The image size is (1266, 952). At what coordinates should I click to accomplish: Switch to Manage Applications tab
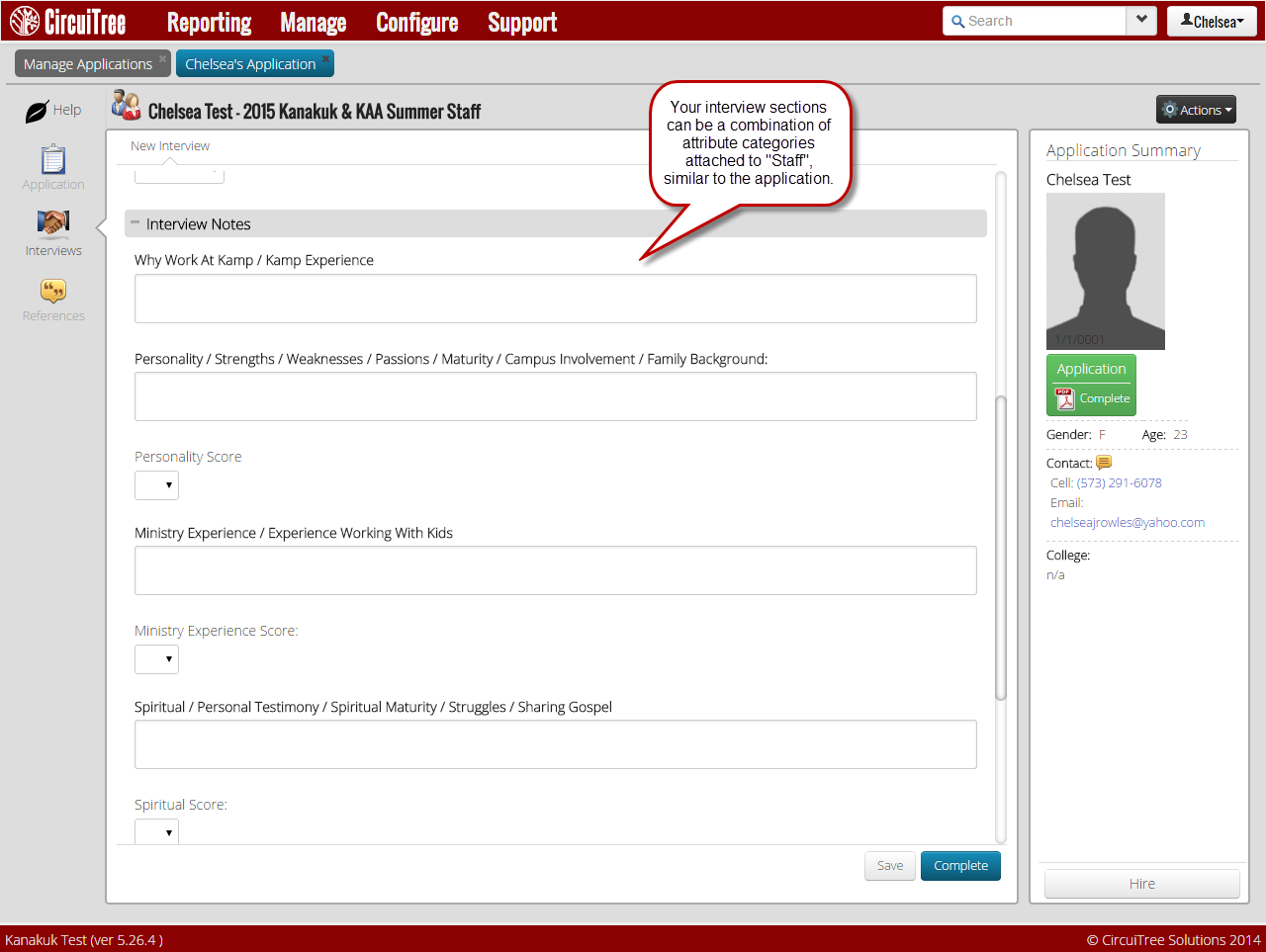click(x=87, y=64)
